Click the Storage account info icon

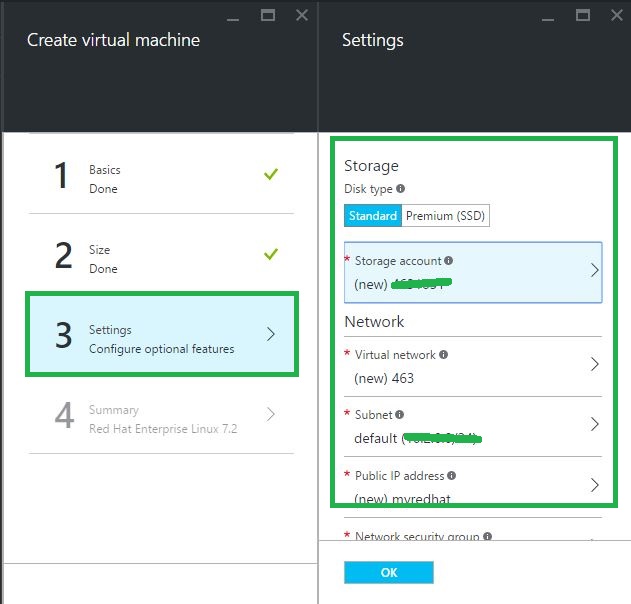click(x=449, y=261)
